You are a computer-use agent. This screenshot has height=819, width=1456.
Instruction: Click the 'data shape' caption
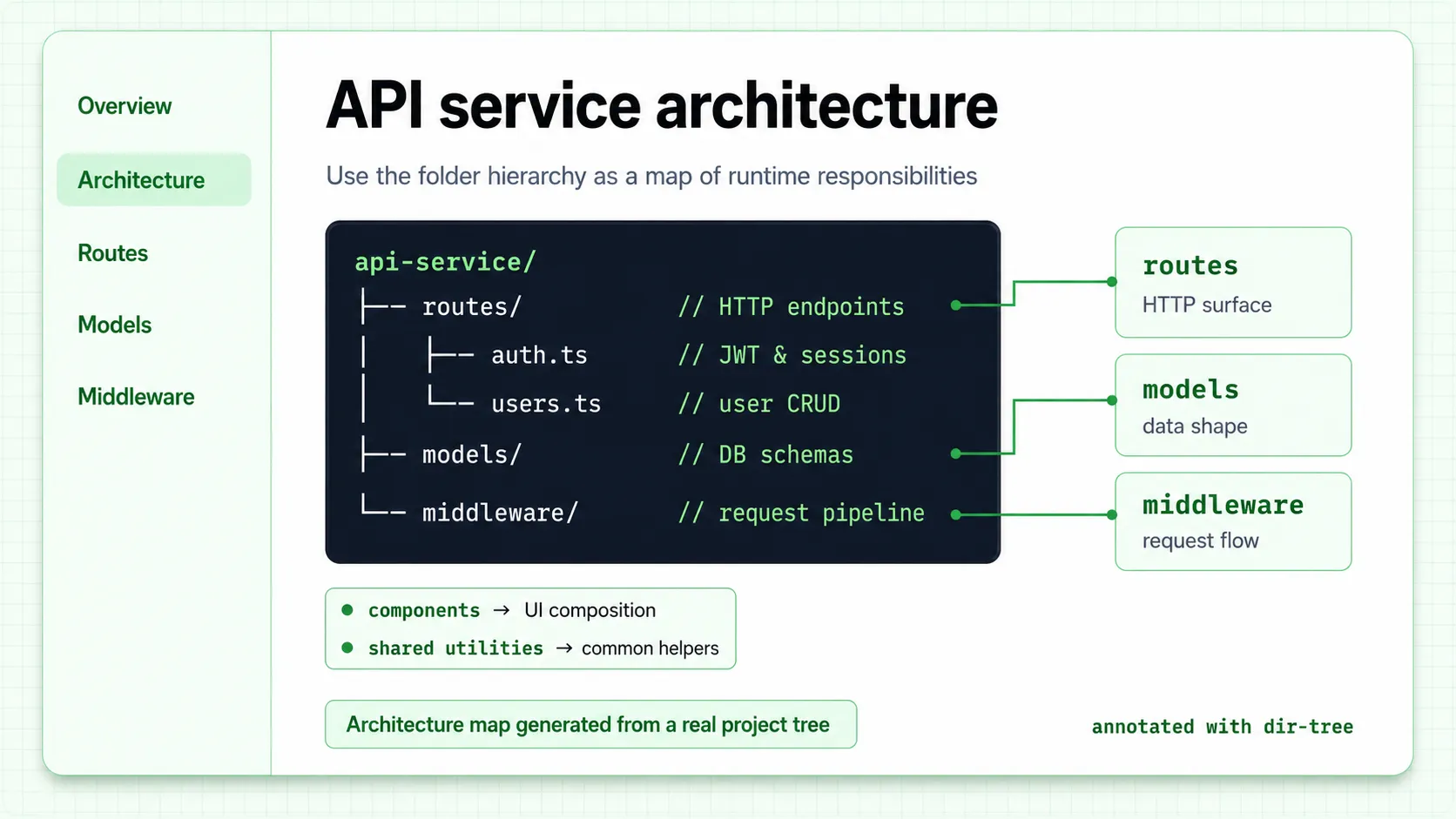pos(1195,426)
